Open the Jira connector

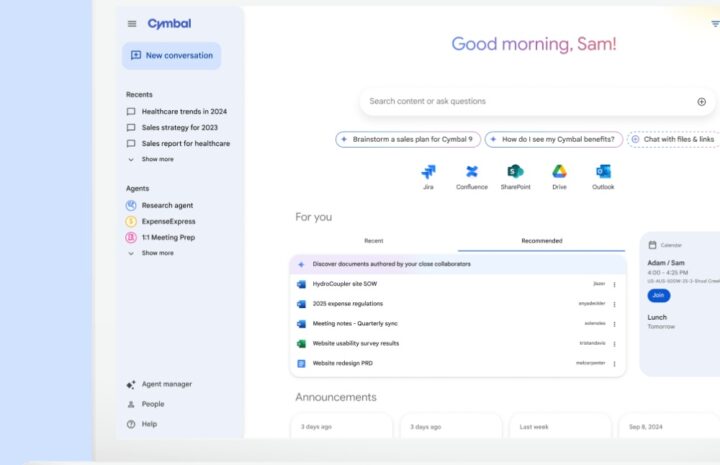point(428,177)
